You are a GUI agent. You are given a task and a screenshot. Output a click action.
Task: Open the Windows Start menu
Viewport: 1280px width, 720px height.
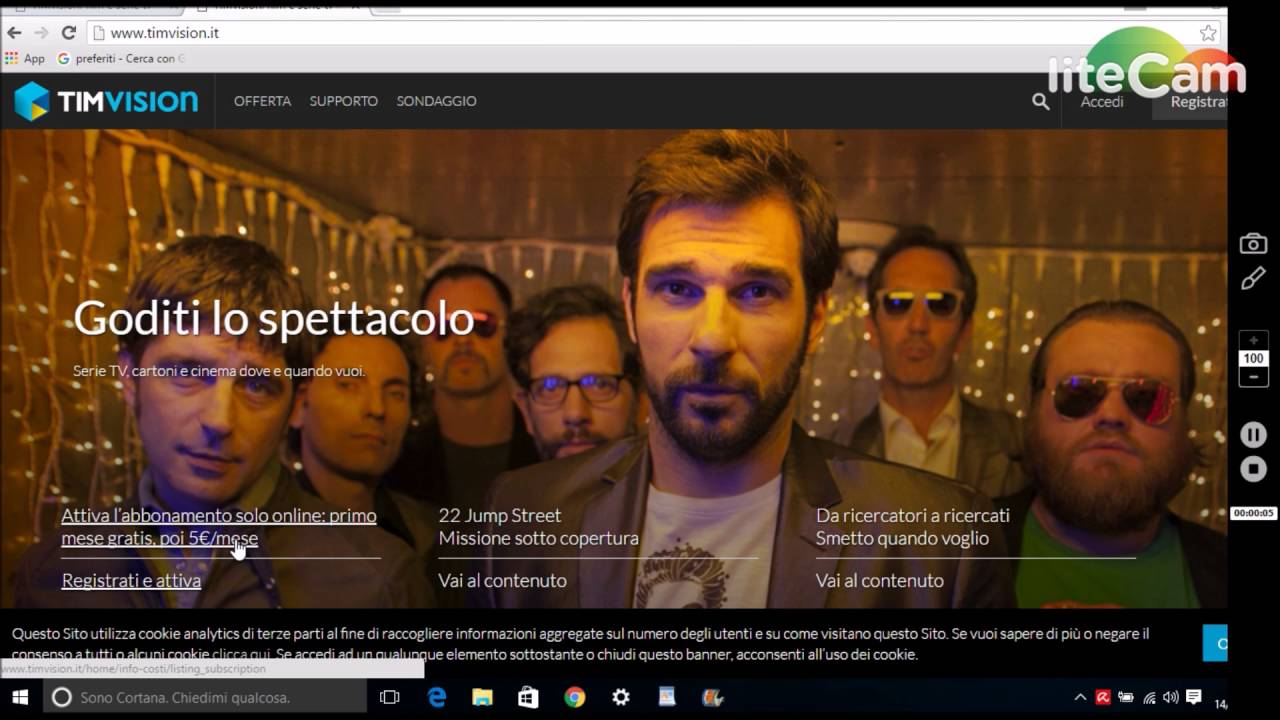point(20,697)
